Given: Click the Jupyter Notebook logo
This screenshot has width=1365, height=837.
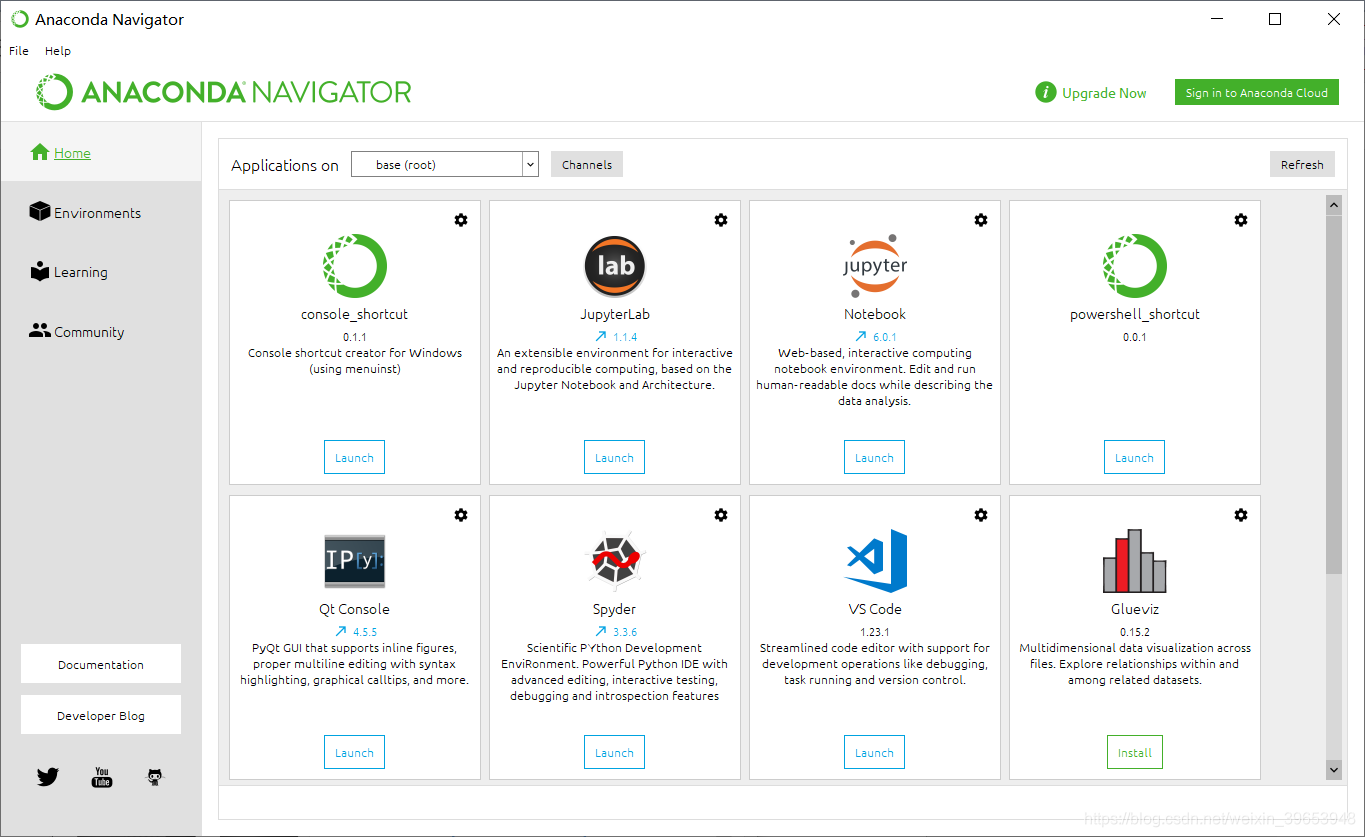Looking at the screenshot, I should coord(875,266).
